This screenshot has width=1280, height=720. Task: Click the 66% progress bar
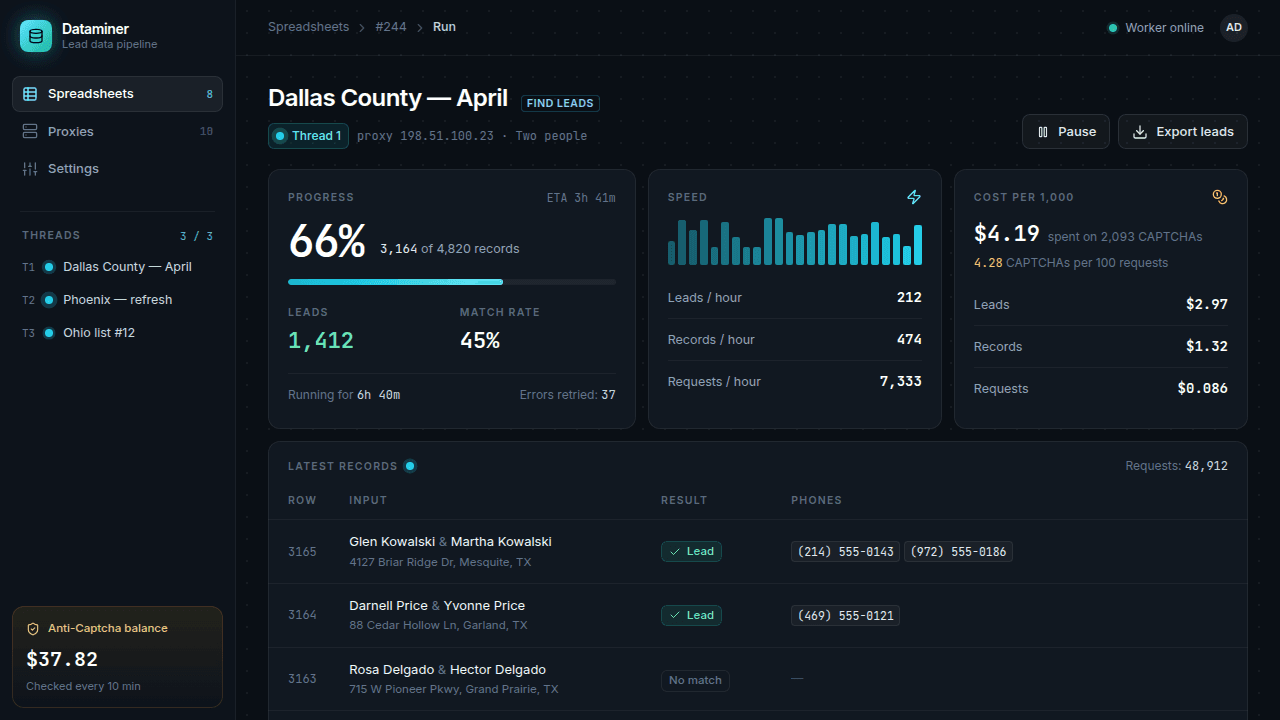click(x=452, y=282)
